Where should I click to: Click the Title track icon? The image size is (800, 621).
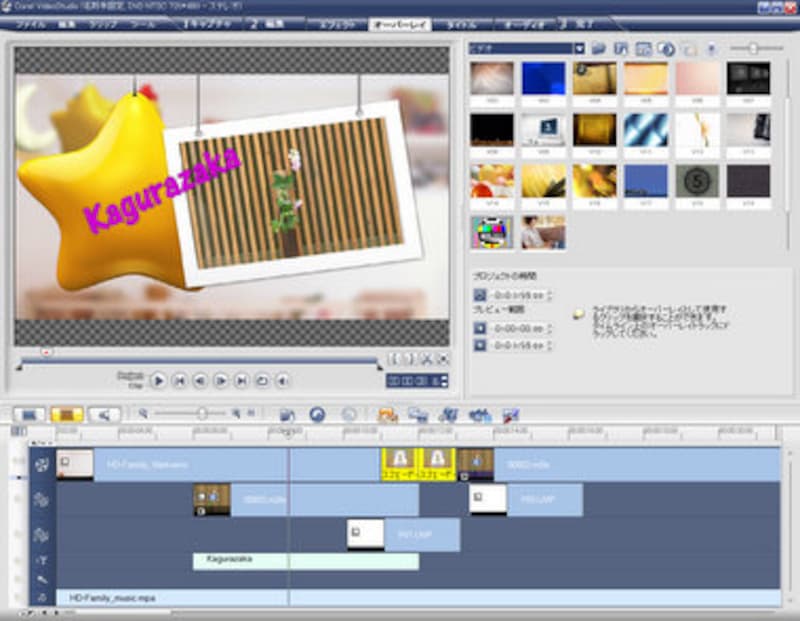(41, 561)
